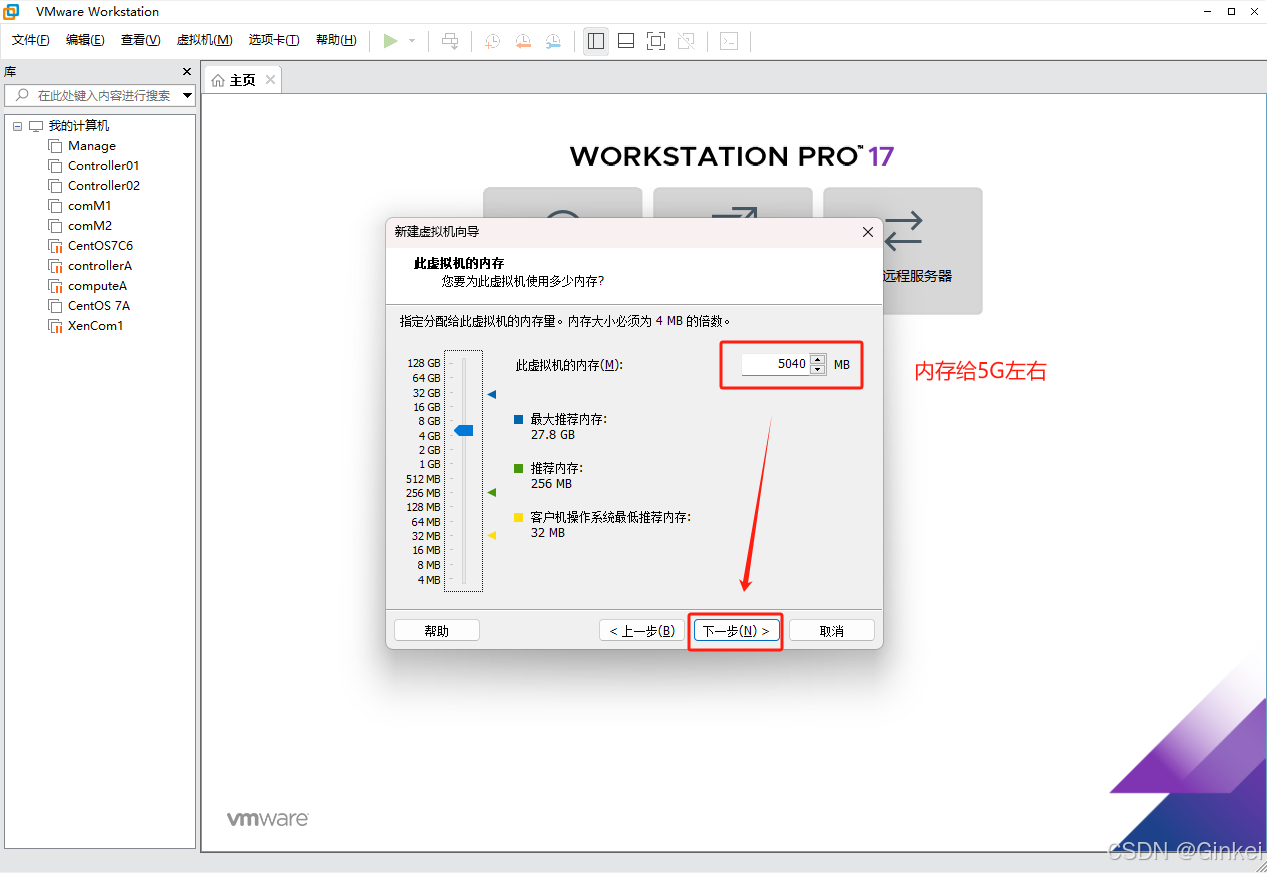Click the 4 MB scale label
The image size is (1267, 873).
(x=429, y=580)
